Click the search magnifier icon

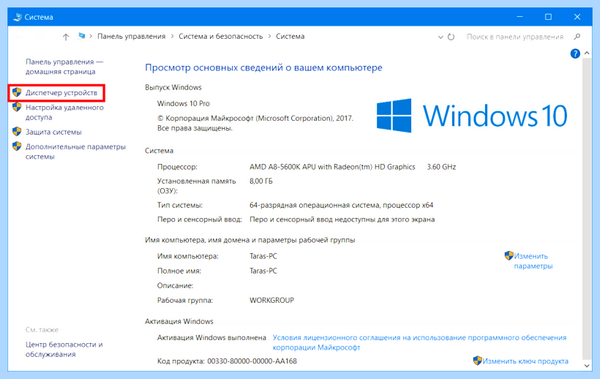pyautogui.click(x=577, y=37)
